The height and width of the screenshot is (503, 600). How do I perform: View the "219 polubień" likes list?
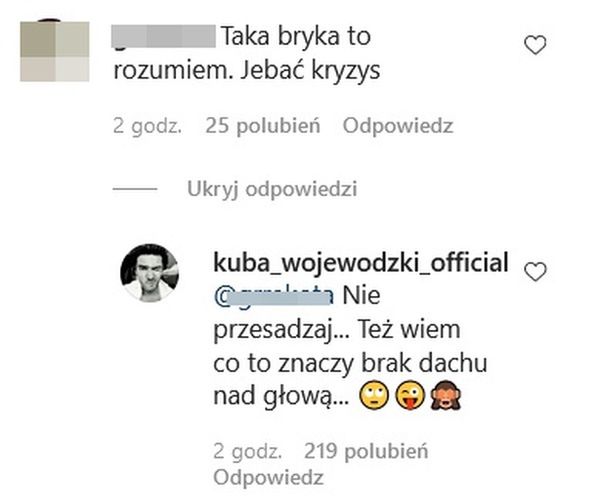366,451
